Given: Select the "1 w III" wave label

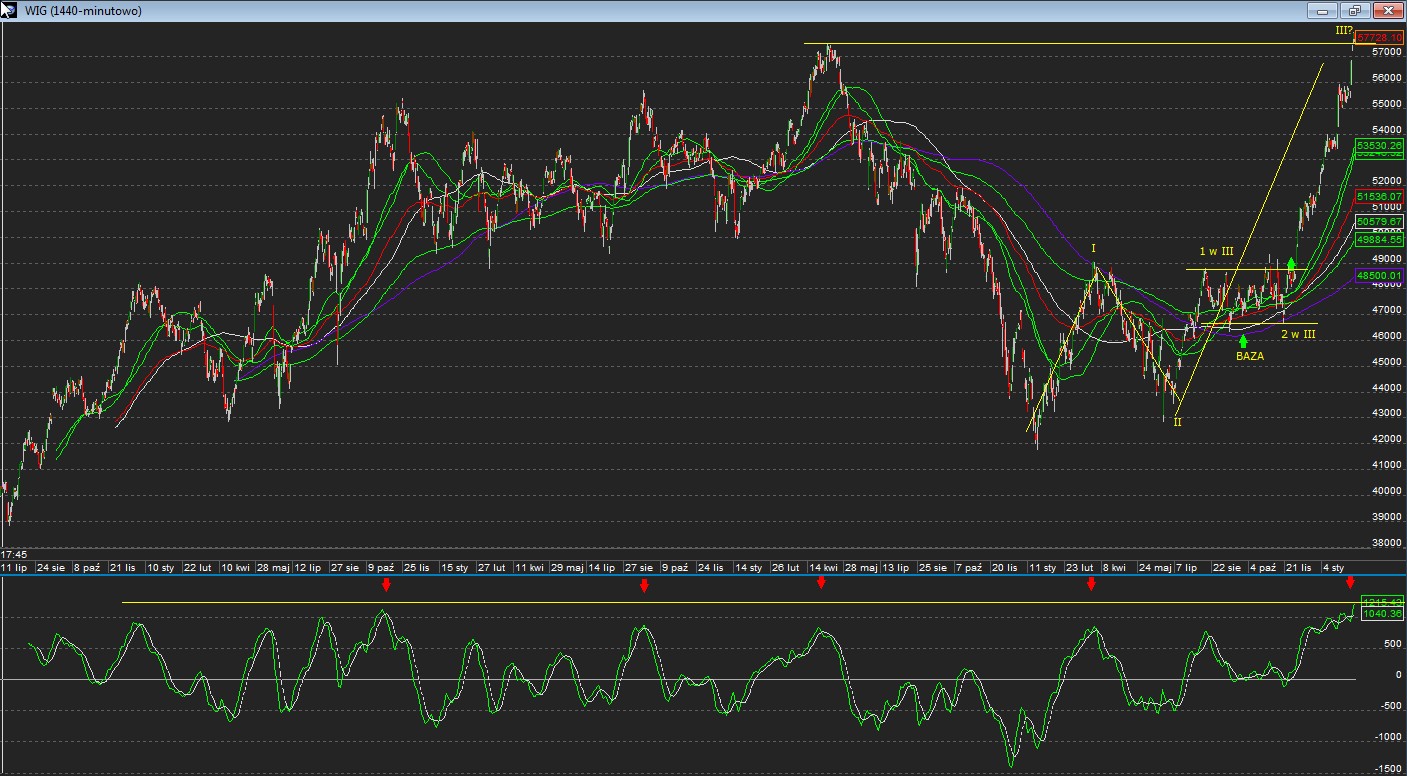Looking at the screenshot, I should pyautogui.click(x=1216, y=251).
